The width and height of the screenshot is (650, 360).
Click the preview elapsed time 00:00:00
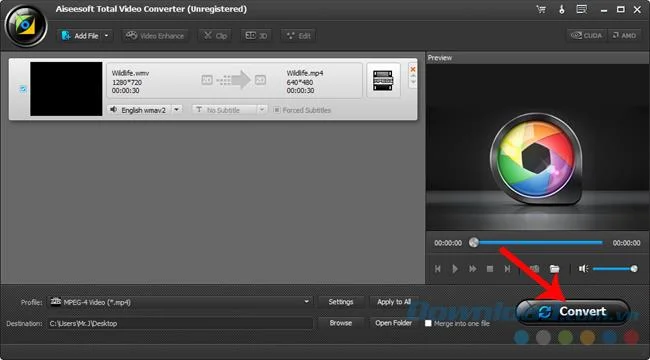click(448, 243)
